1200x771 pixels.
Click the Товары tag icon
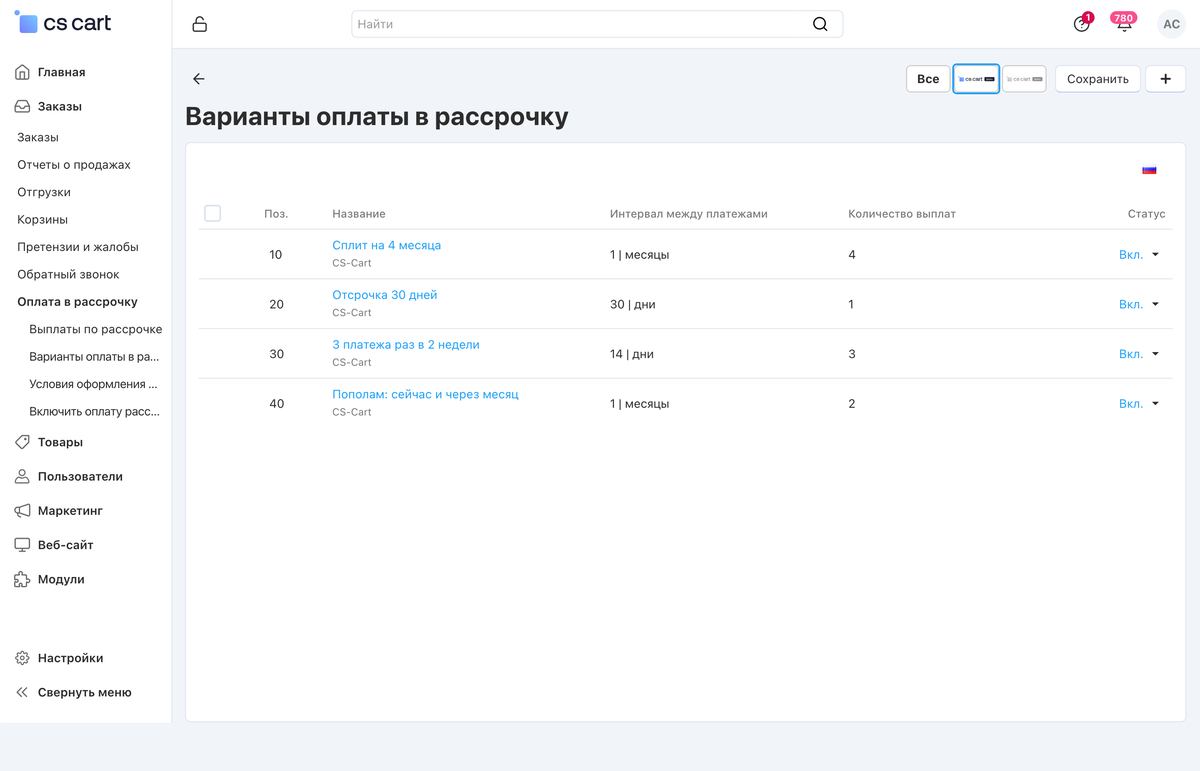(x=22, y=442)
